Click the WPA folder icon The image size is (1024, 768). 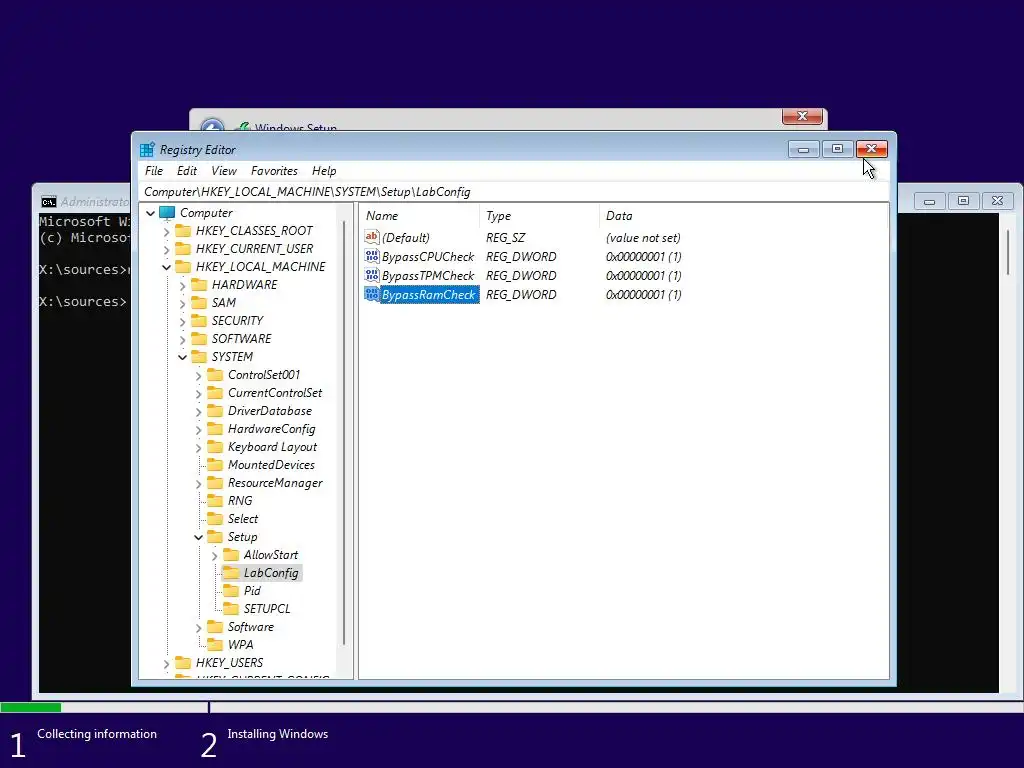point(215,645)
